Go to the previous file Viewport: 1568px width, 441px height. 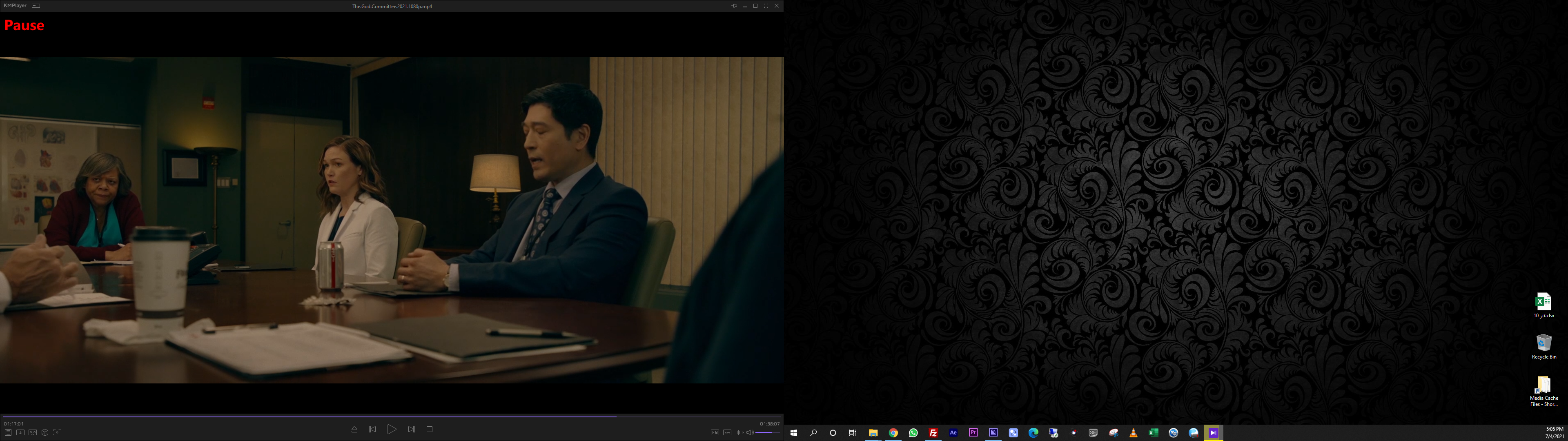pos(372,430)
